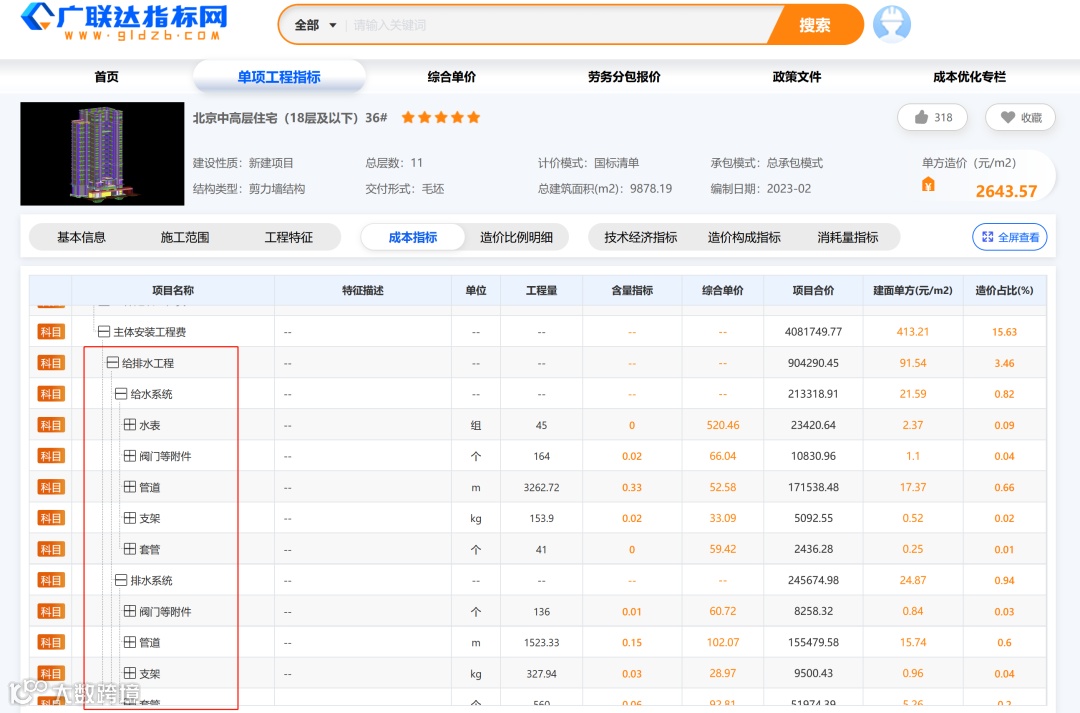Expand the 阀门等附件 node under 给水系统
The height and width of the screenshot is (713, 1080).
(x=129, y=455)
